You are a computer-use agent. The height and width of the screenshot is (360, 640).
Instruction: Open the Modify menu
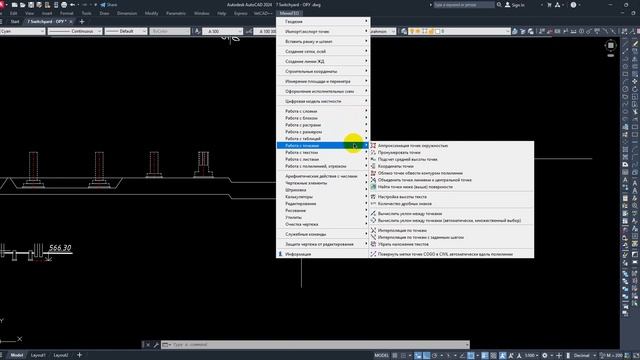tap(151, 13)
